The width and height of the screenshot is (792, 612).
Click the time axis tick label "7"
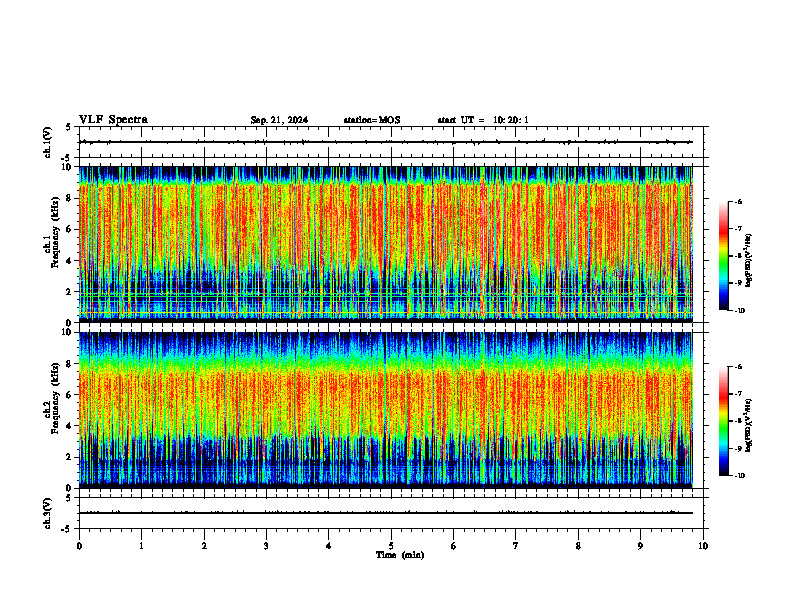pyautogui.click(x=516, y=546)
